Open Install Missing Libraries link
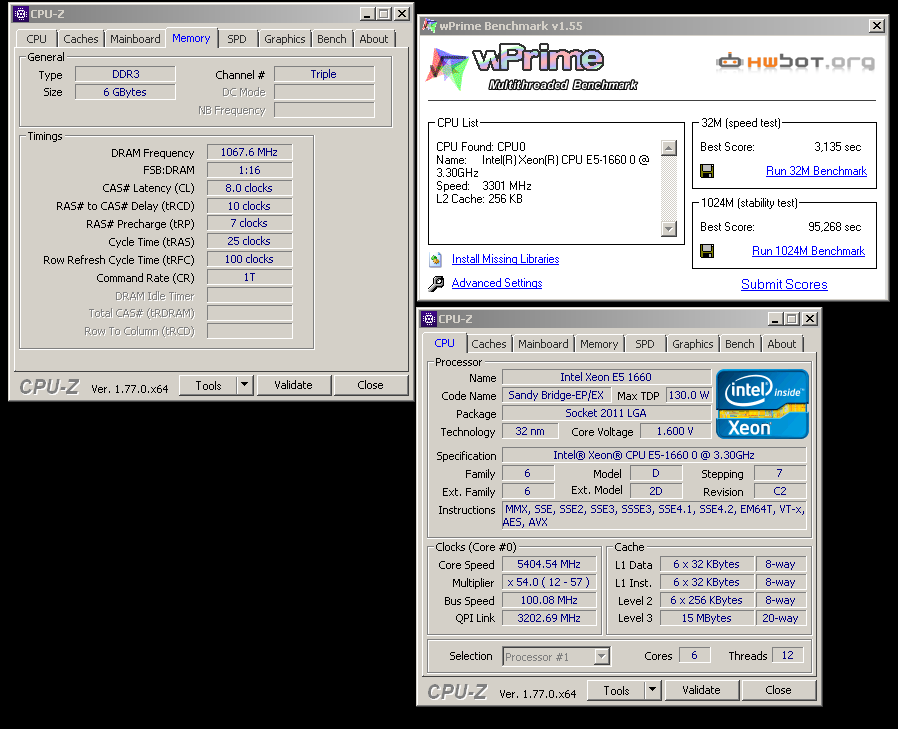 505,259
